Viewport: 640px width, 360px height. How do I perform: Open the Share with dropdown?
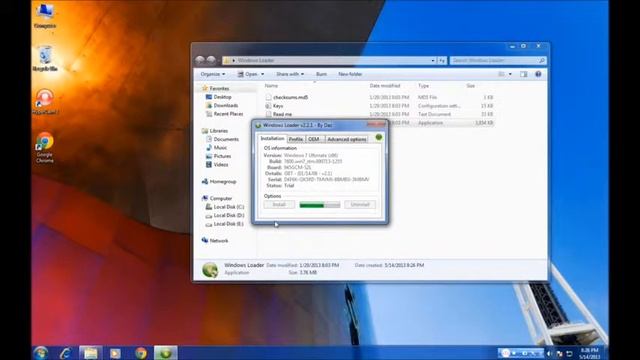(290, 74)
